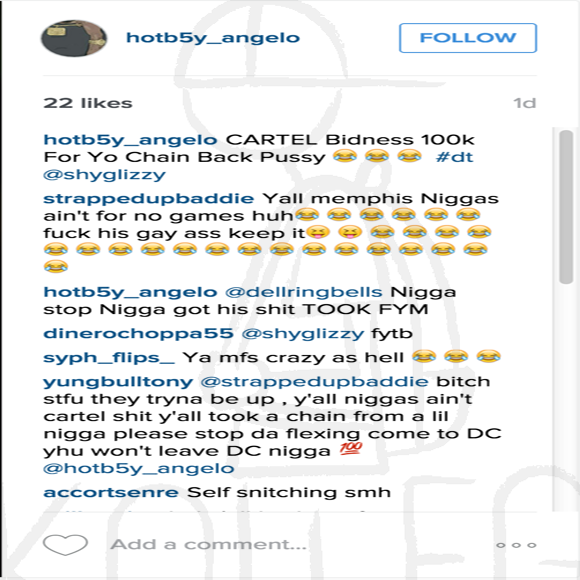
Task: Open hotb5y_angelo username in header
Action: 213,38
